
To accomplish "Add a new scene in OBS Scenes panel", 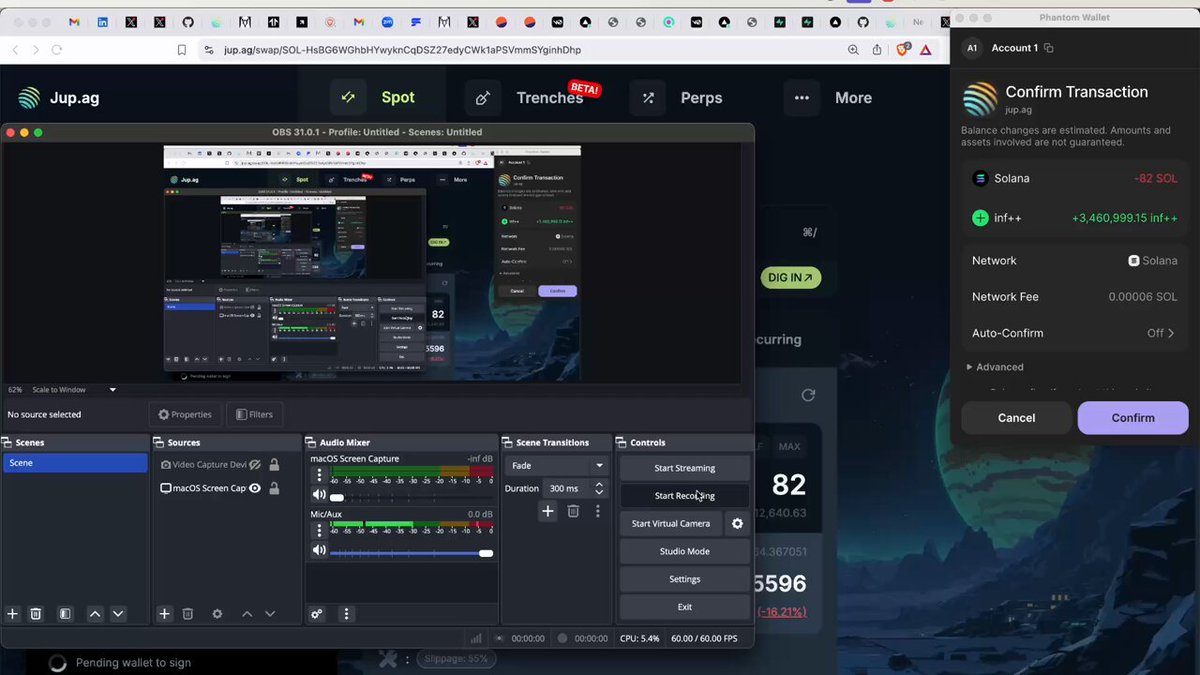I will pos(13,614).
